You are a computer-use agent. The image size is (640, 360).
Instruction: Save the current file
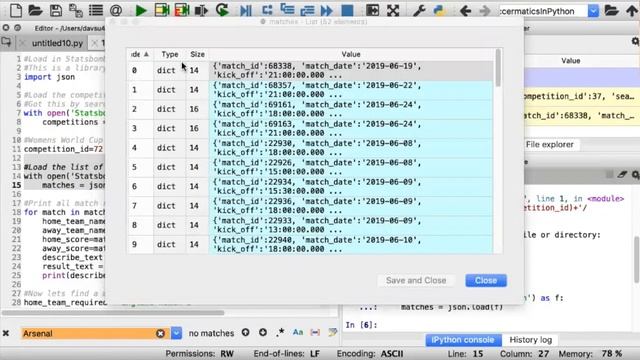pos(56,10)
